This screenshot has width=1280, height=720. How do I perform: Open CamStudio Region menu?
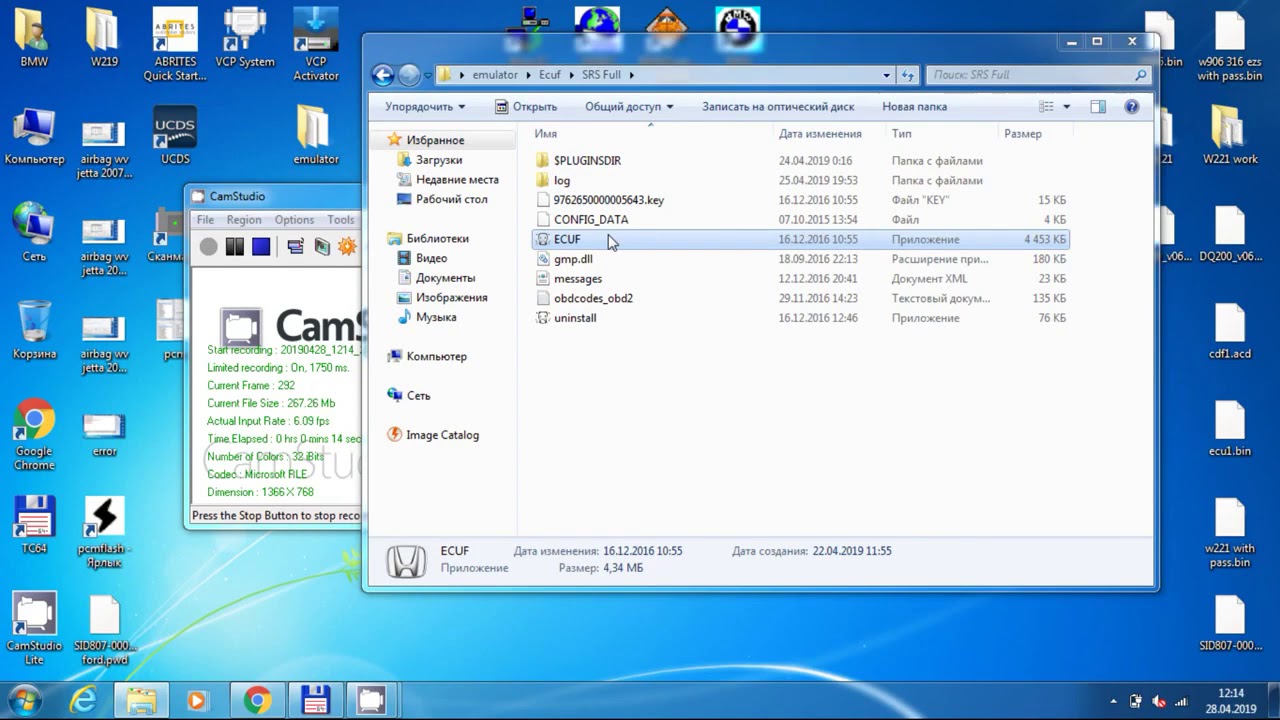click(x=244, y=220)
